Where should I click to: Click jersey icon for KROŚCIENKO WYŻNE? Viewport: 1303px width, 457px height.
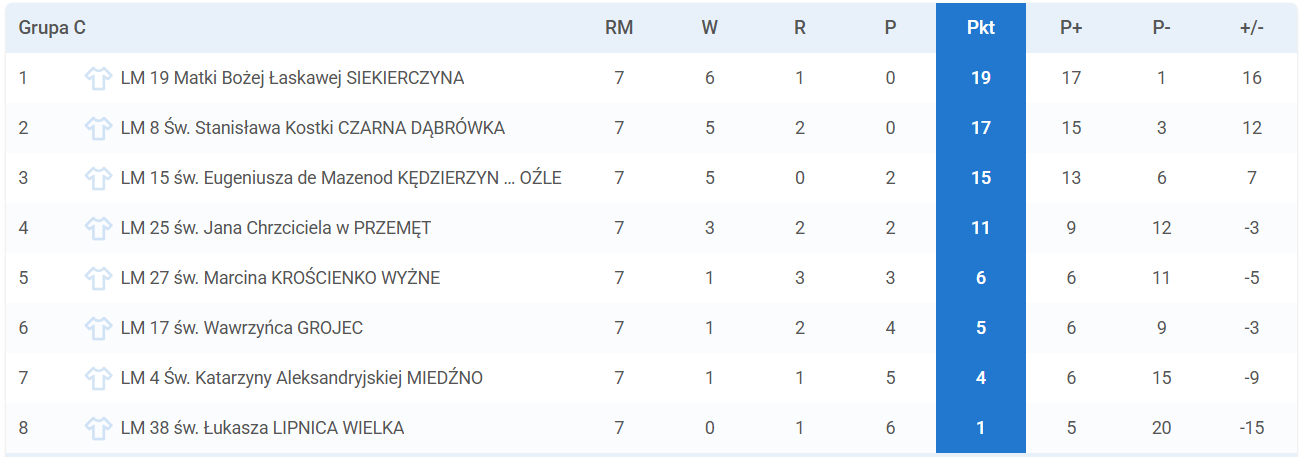[98, 278]
